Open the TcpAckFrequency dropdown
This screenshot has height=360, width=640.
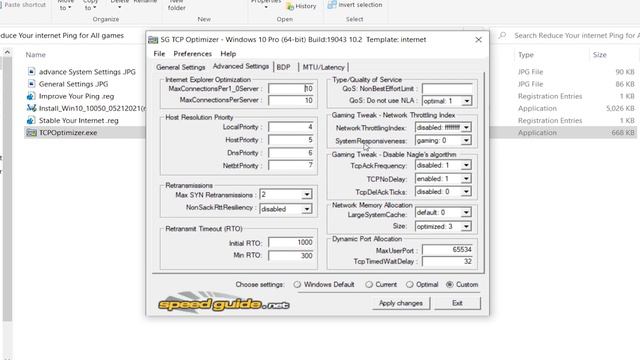[467, 165]
